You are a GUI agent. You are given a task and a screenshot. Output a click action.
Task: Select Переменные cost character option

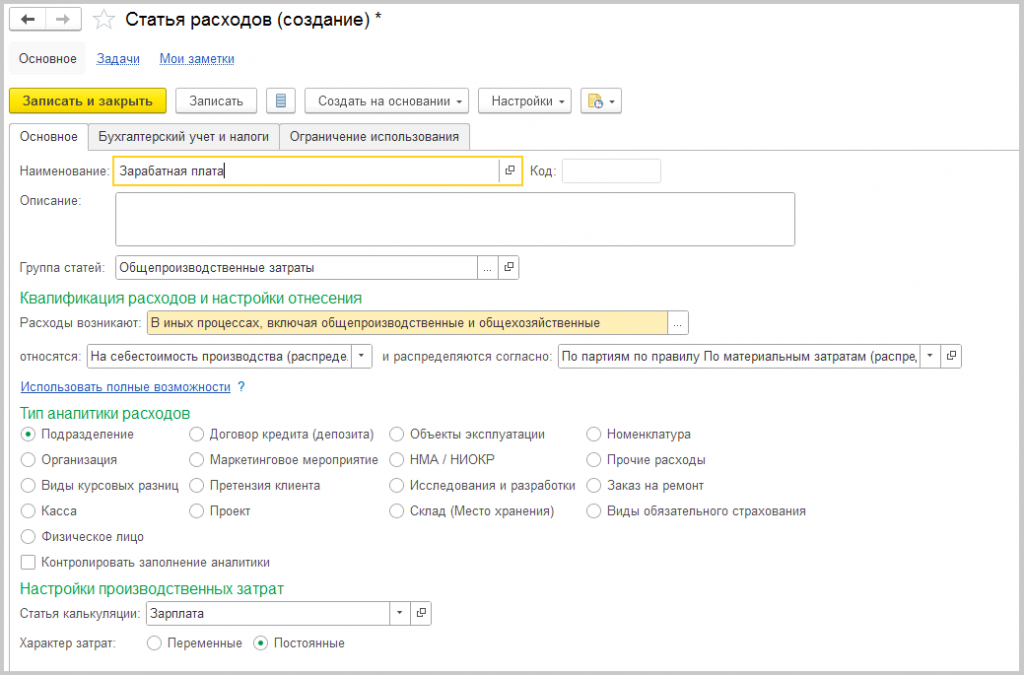pyautogui.click(x=154, y=643)
